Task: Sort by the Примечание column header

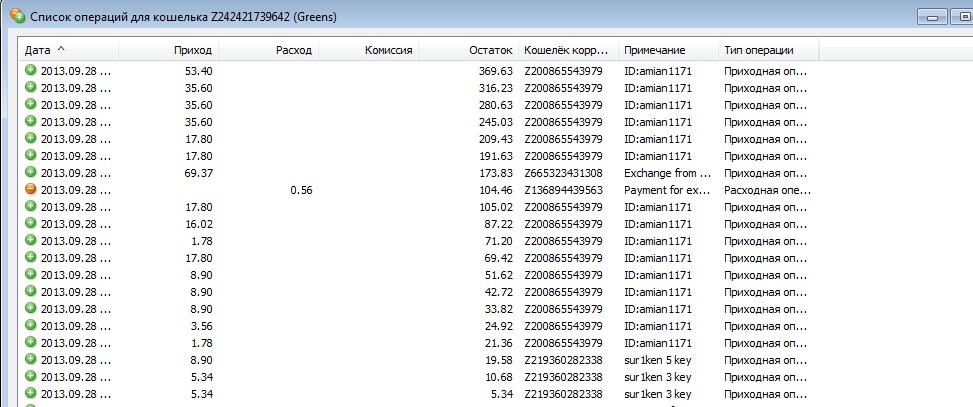Action: (x=668, y=50)
